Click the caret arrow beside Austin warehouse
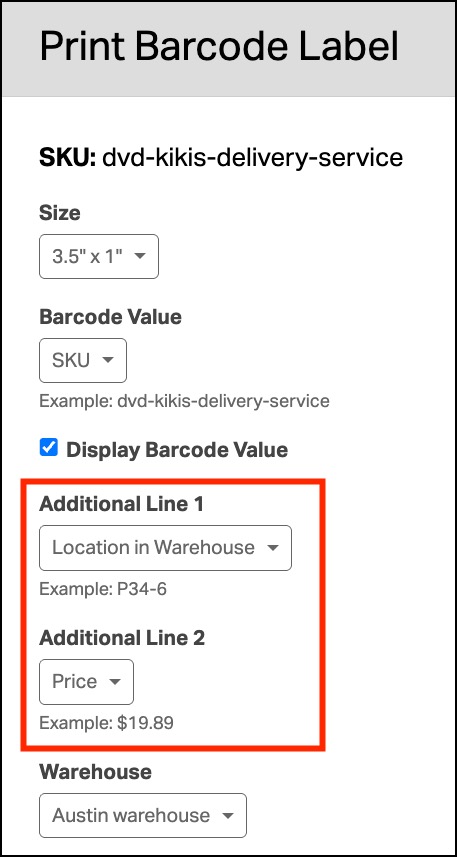 point(227,815)
